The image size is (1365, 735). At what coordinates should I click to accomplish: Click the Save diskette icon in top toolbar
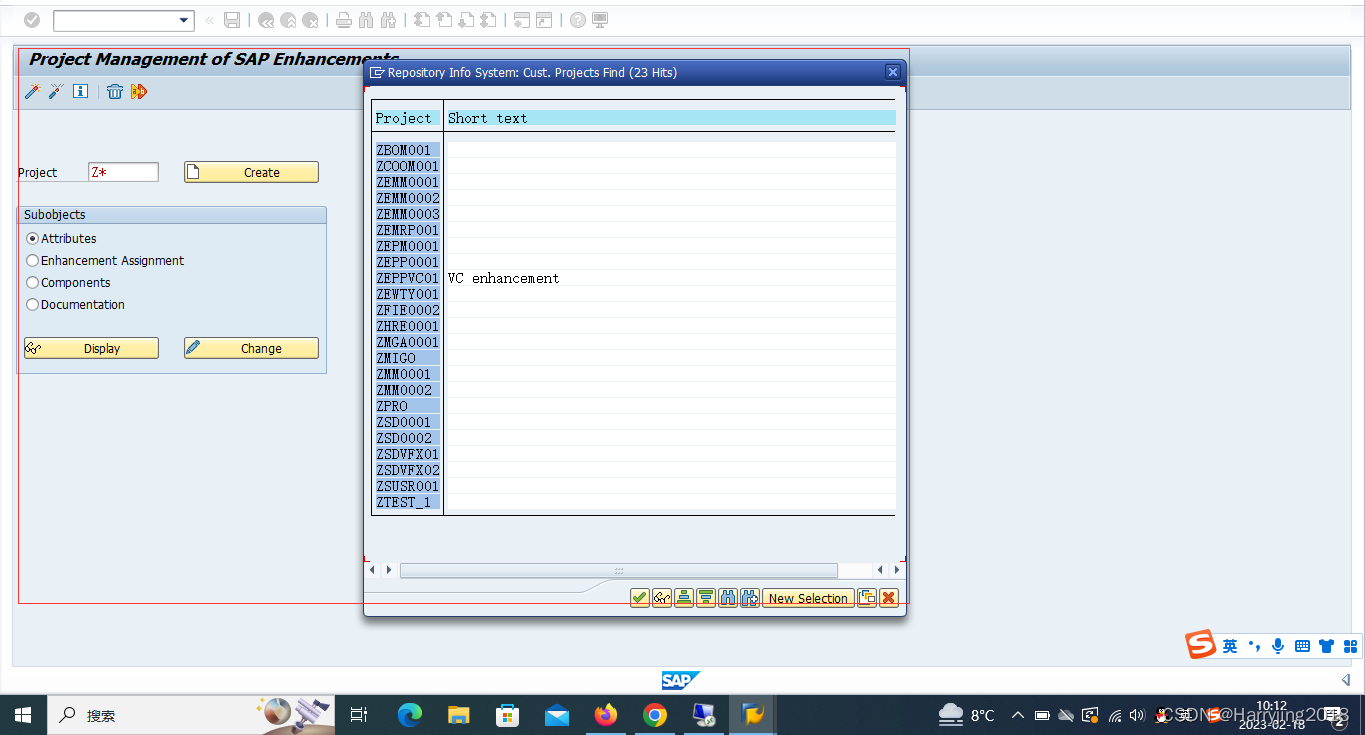click(232, 20)
